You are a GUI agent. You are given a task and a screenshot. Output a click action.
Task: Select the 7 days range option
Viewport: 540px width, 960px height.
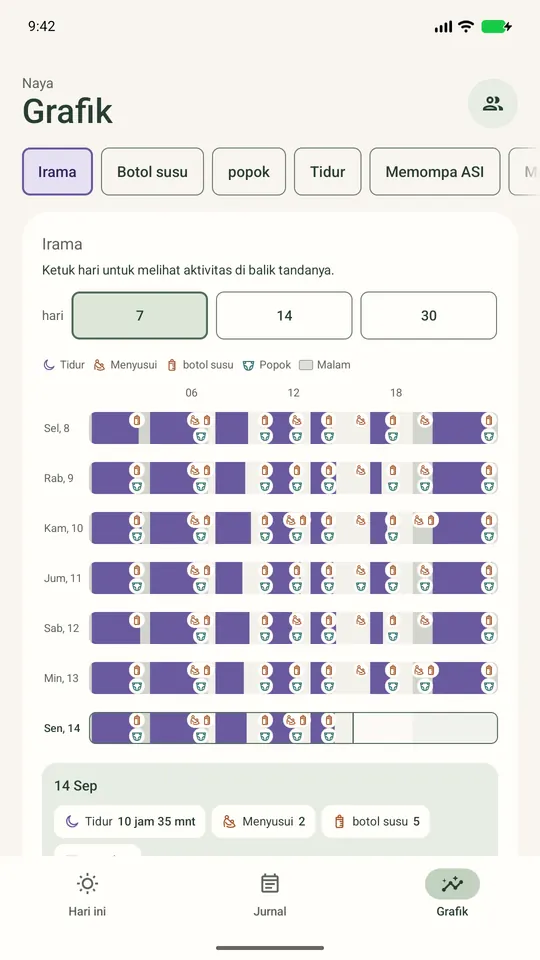click(140, 315)
